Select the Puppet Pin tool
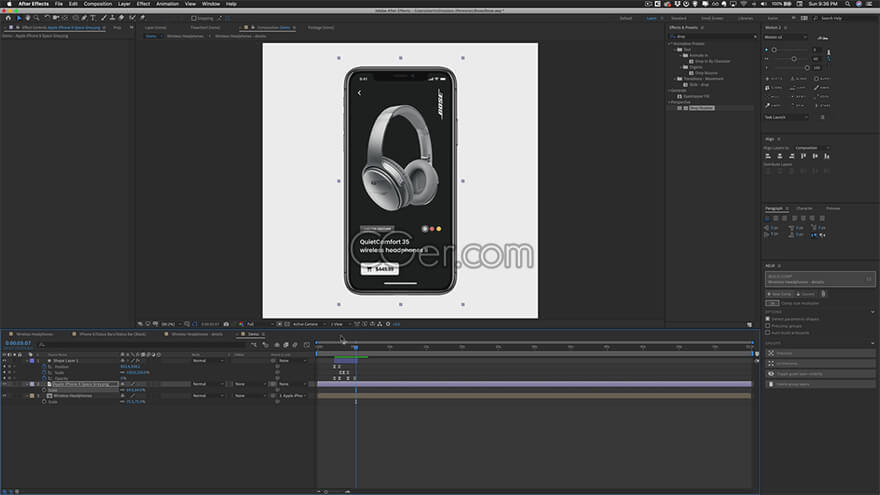This screenshot has height=495, width=880. point(142,18)
